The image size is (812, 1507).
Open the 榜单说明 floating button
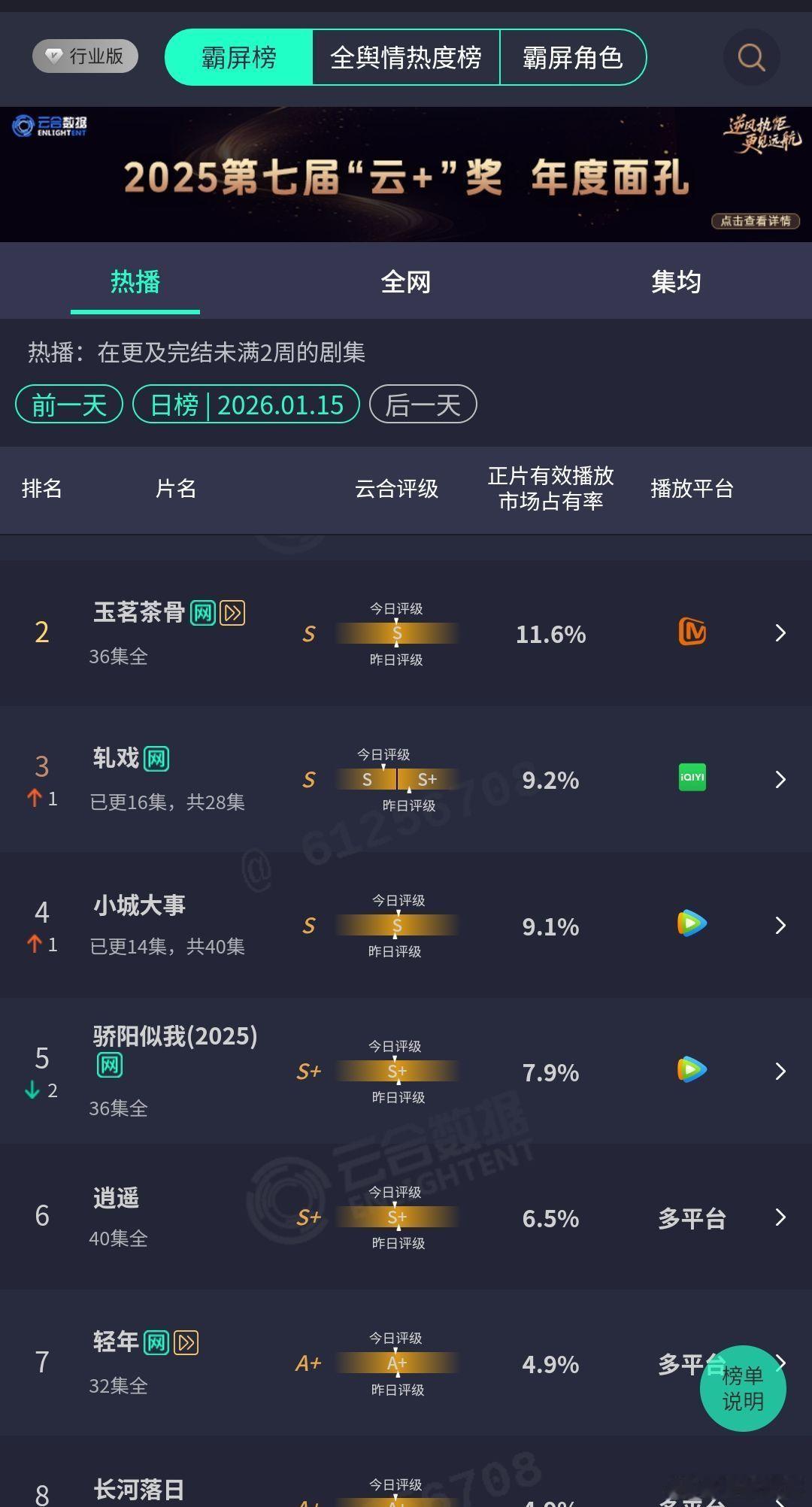(743, 1389)
